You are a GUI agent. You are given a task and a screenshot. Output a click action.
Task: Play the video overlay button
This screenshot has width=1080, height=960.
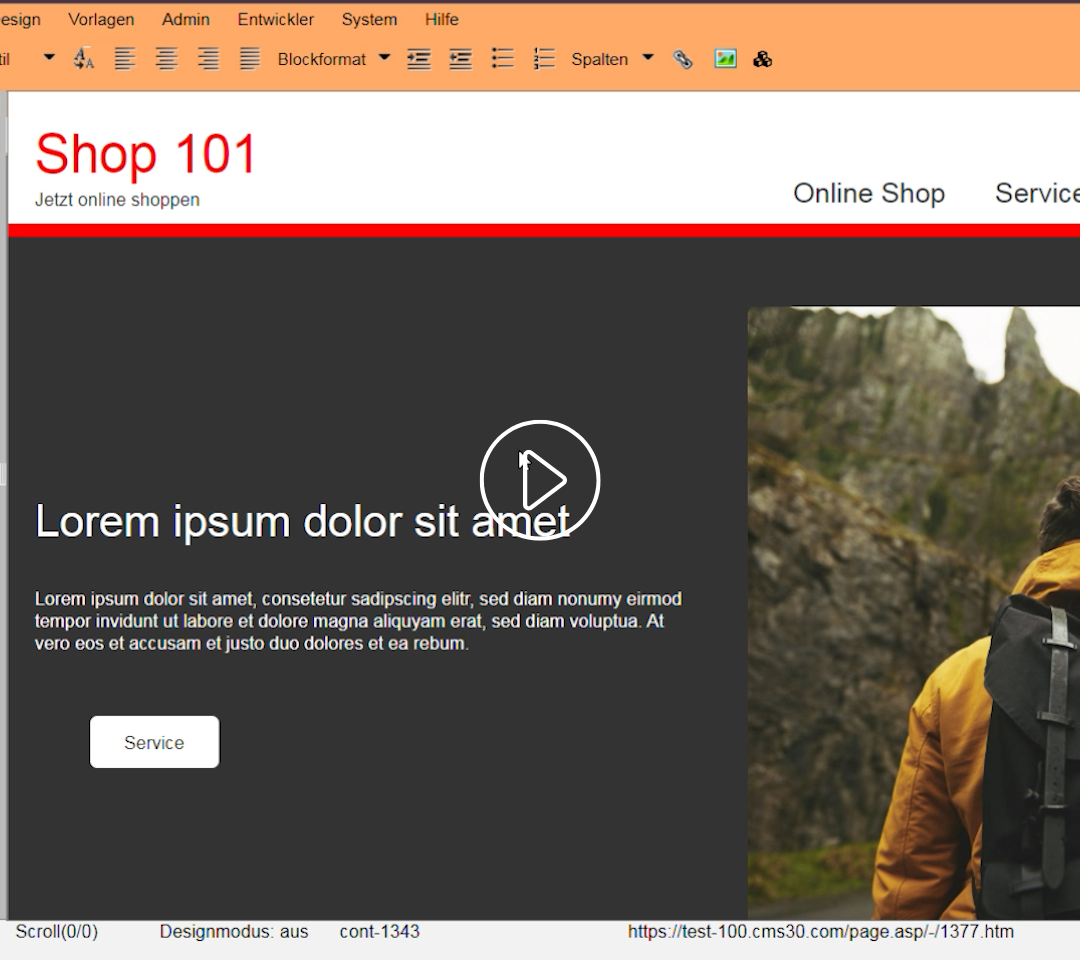pos(540,480)
